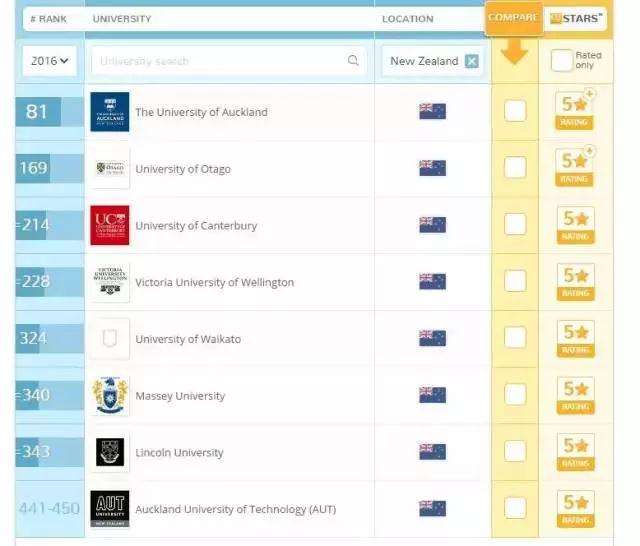The image size is (640, 546).
Task: Open the 2016 year dropdown
Action: pyautogui.click(x=49, y=61)
